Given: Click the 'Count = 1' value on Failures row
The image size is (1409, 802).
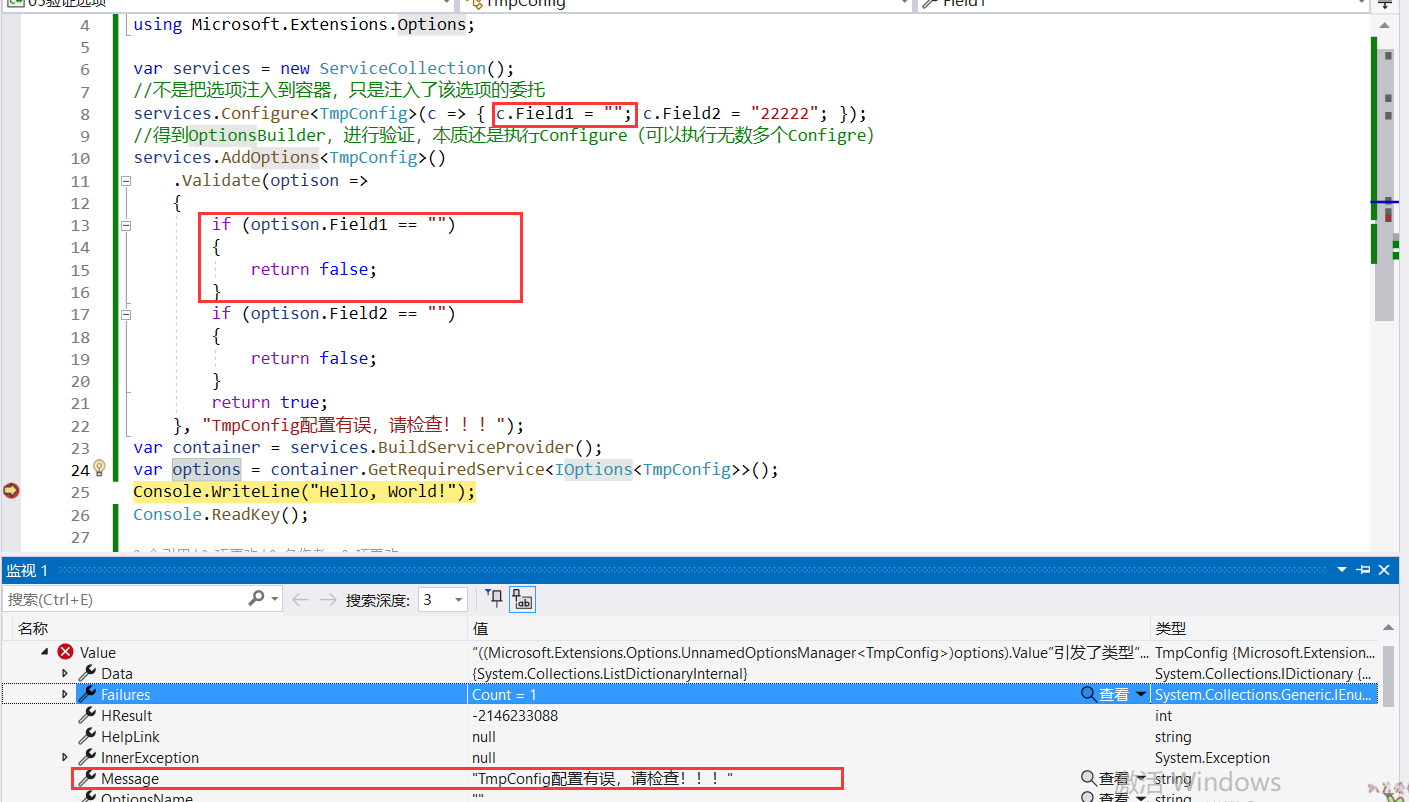Looking at the screenshot, I should 505,694.
